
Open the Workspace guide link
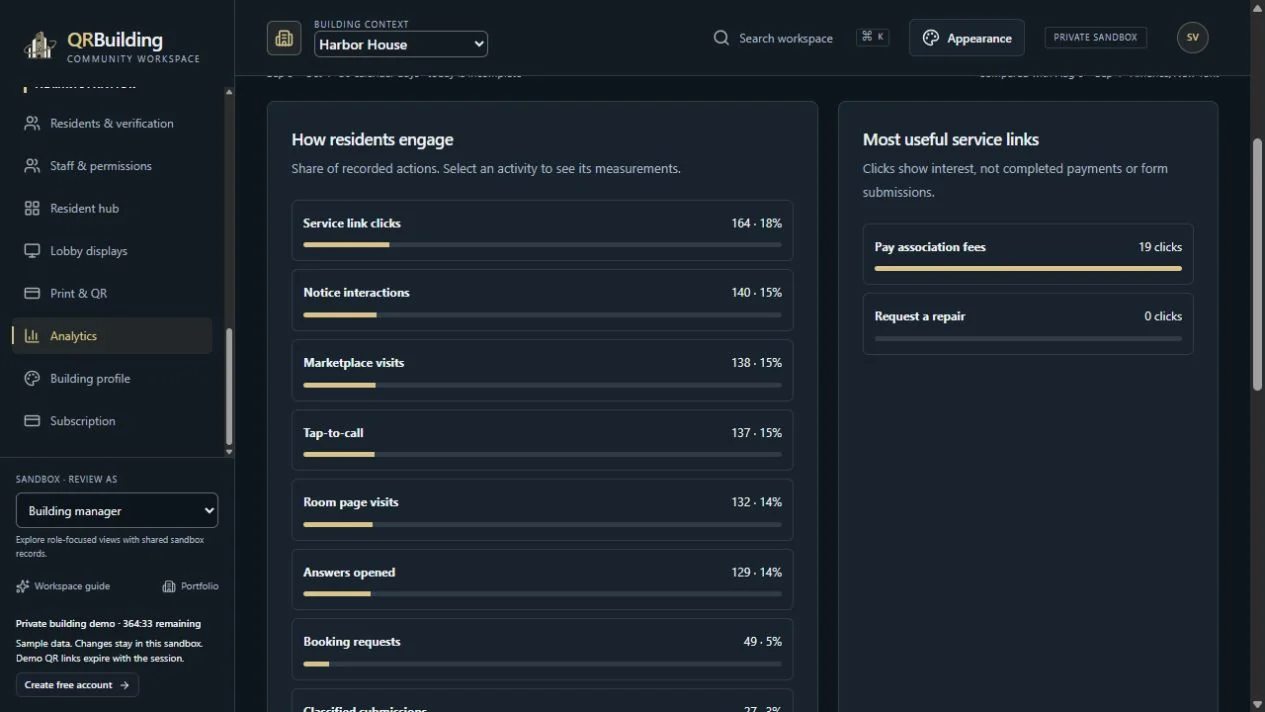[63, 586]
